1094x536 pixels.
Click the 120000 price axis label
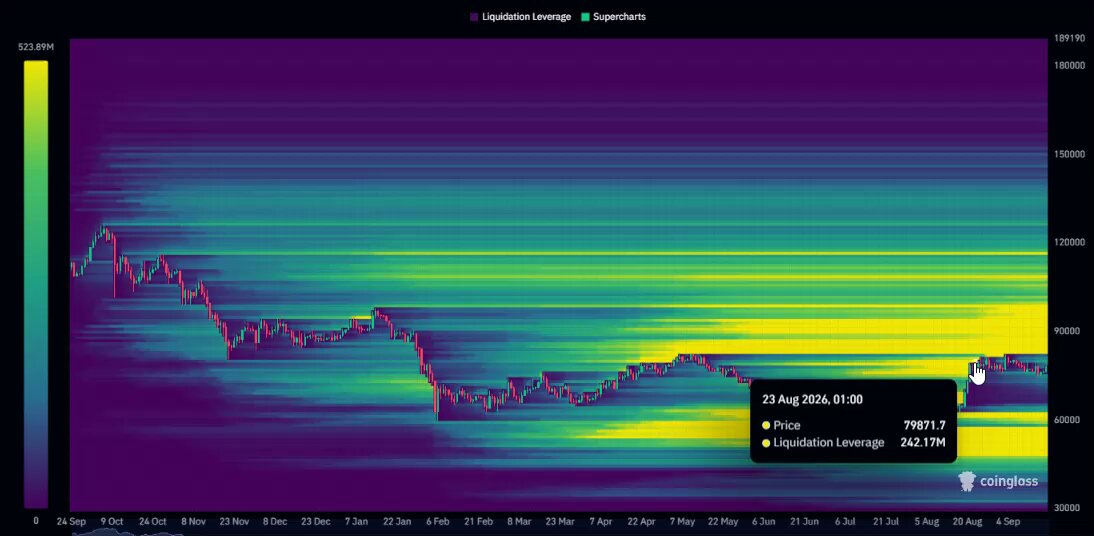click(x=1068, y=242)
